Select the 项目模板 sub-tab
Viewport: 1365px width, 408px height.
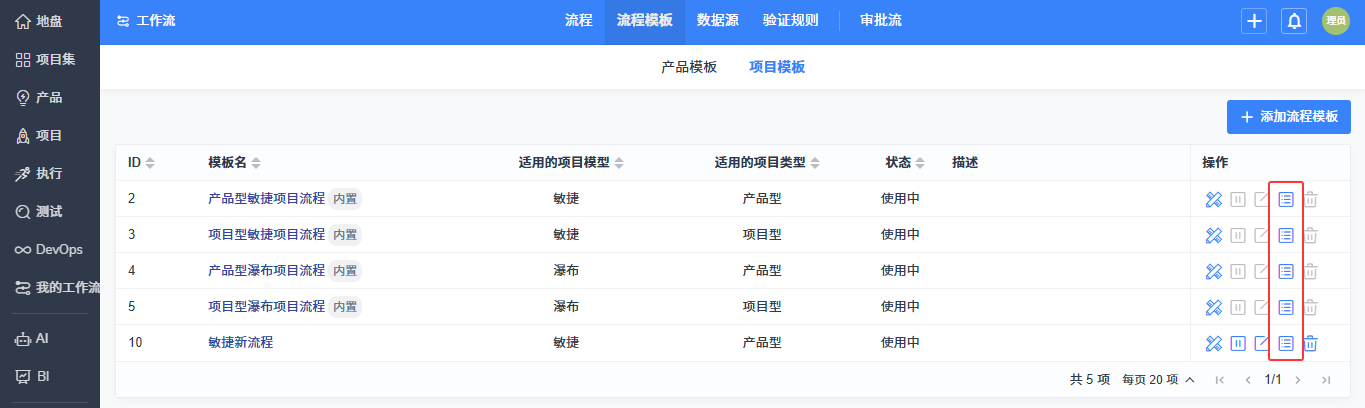click(777, 68)
